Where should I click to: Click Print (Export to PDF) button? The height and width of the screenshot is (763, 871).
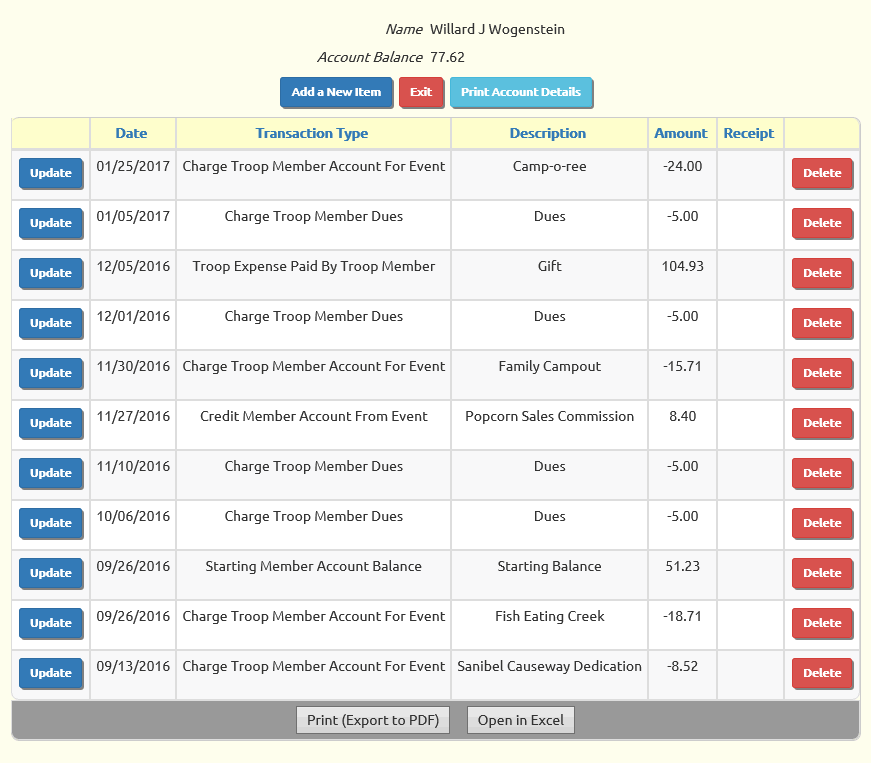click(373, 720)
